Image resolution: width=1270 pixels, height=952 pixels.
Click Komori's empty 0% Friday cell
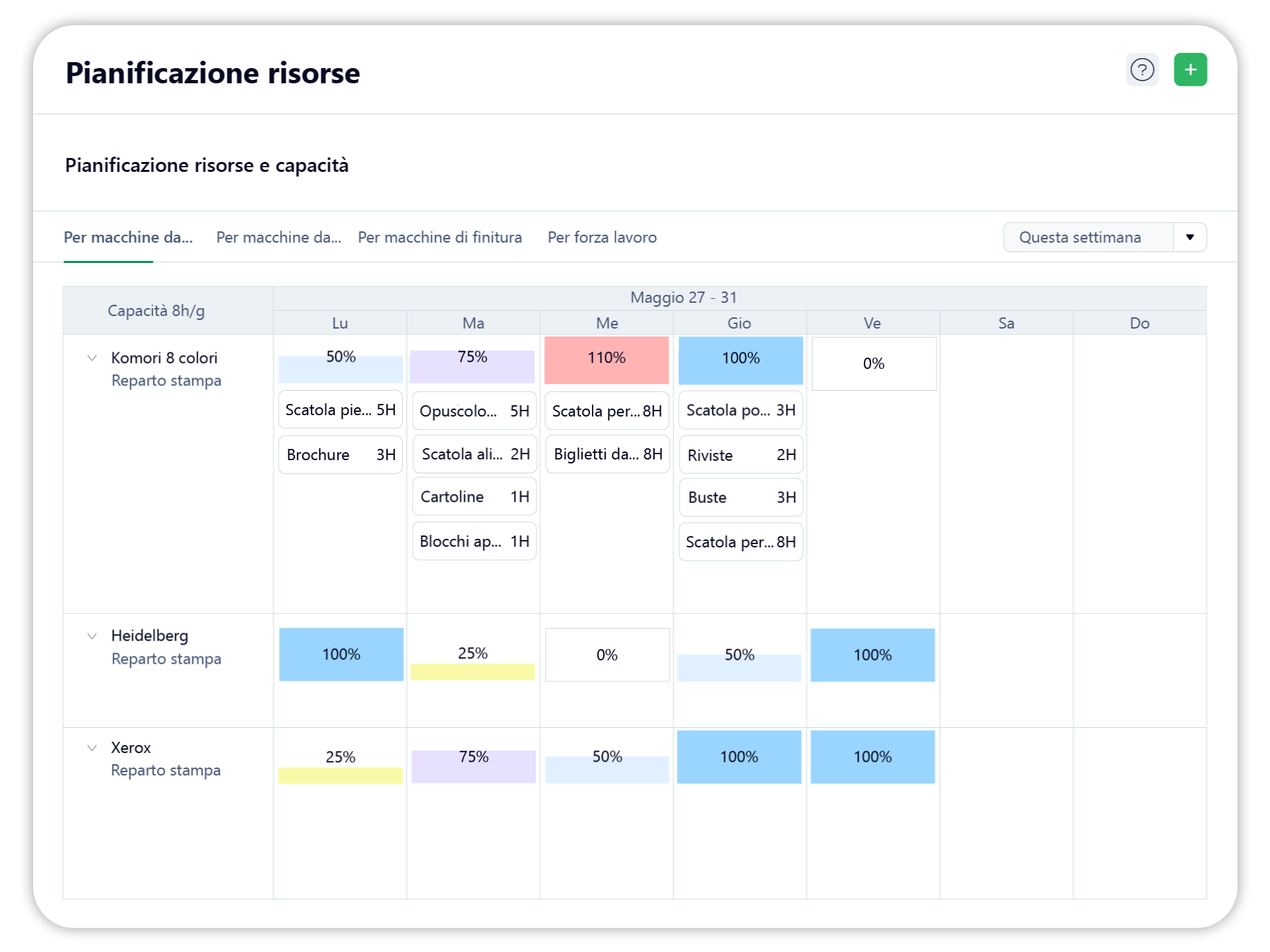click(873, 364)
